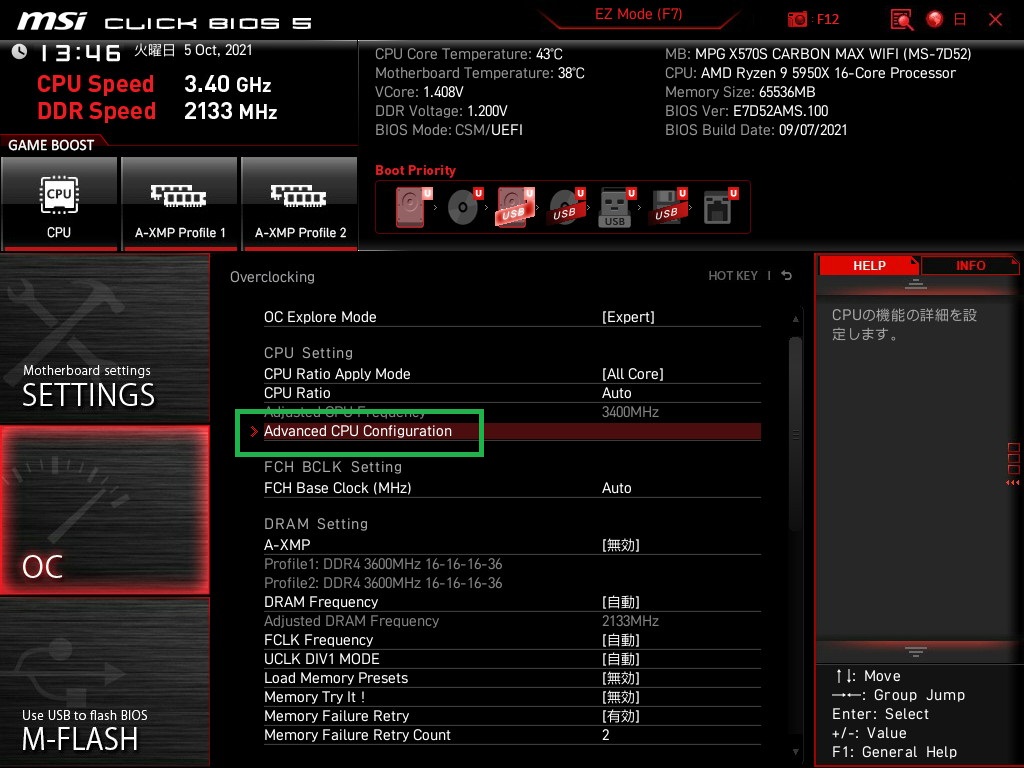The width and height of the screenshot is (1024, 768).
Task: Switch to EZ Mode (F7)
Action: (x=638, y=14)
